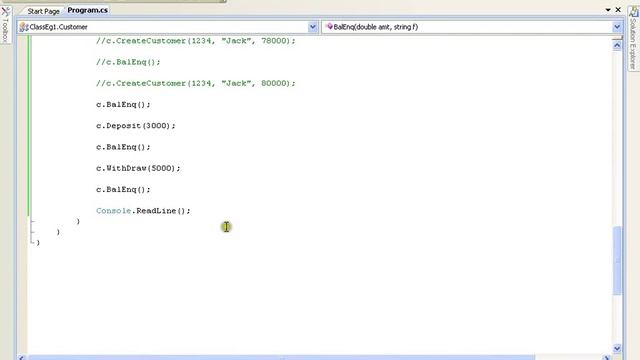Open the Solution Explorer side panel
Viewport: 640px width, 360px height.
[x=633, y=39]
